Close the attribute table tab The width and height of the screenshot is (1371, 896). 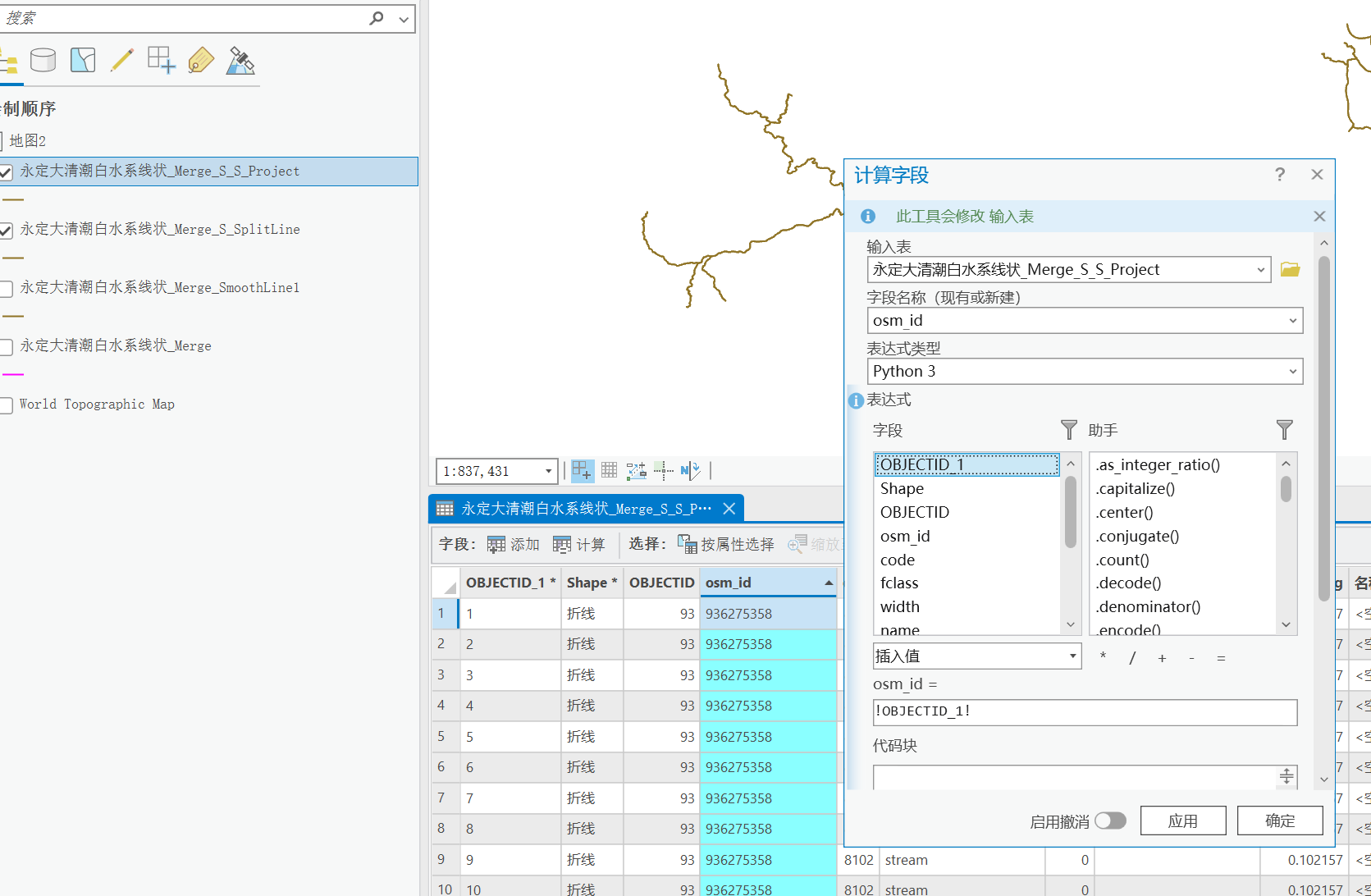(729, 509)
